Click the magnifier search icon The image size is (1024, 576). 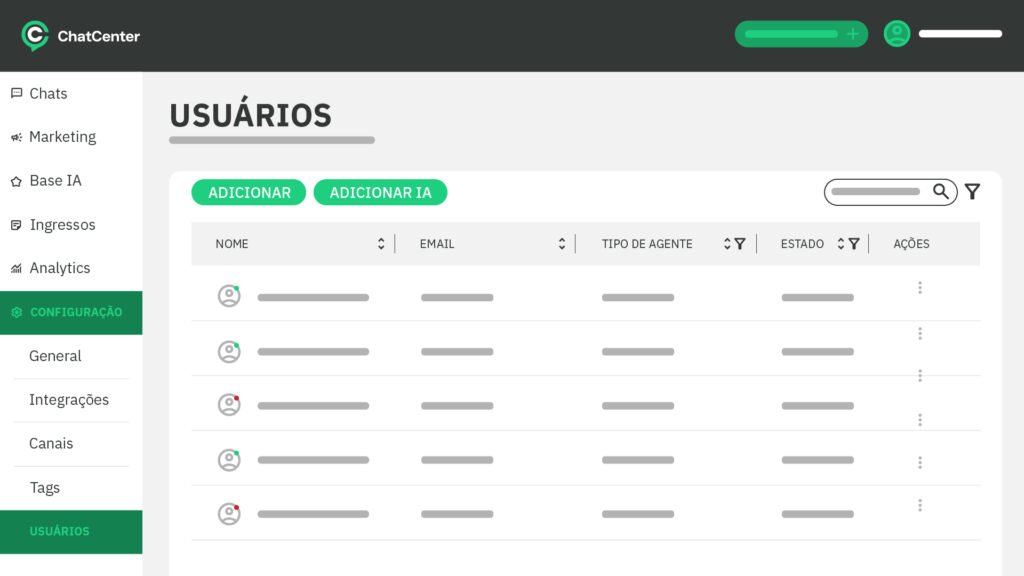[941, 192]
